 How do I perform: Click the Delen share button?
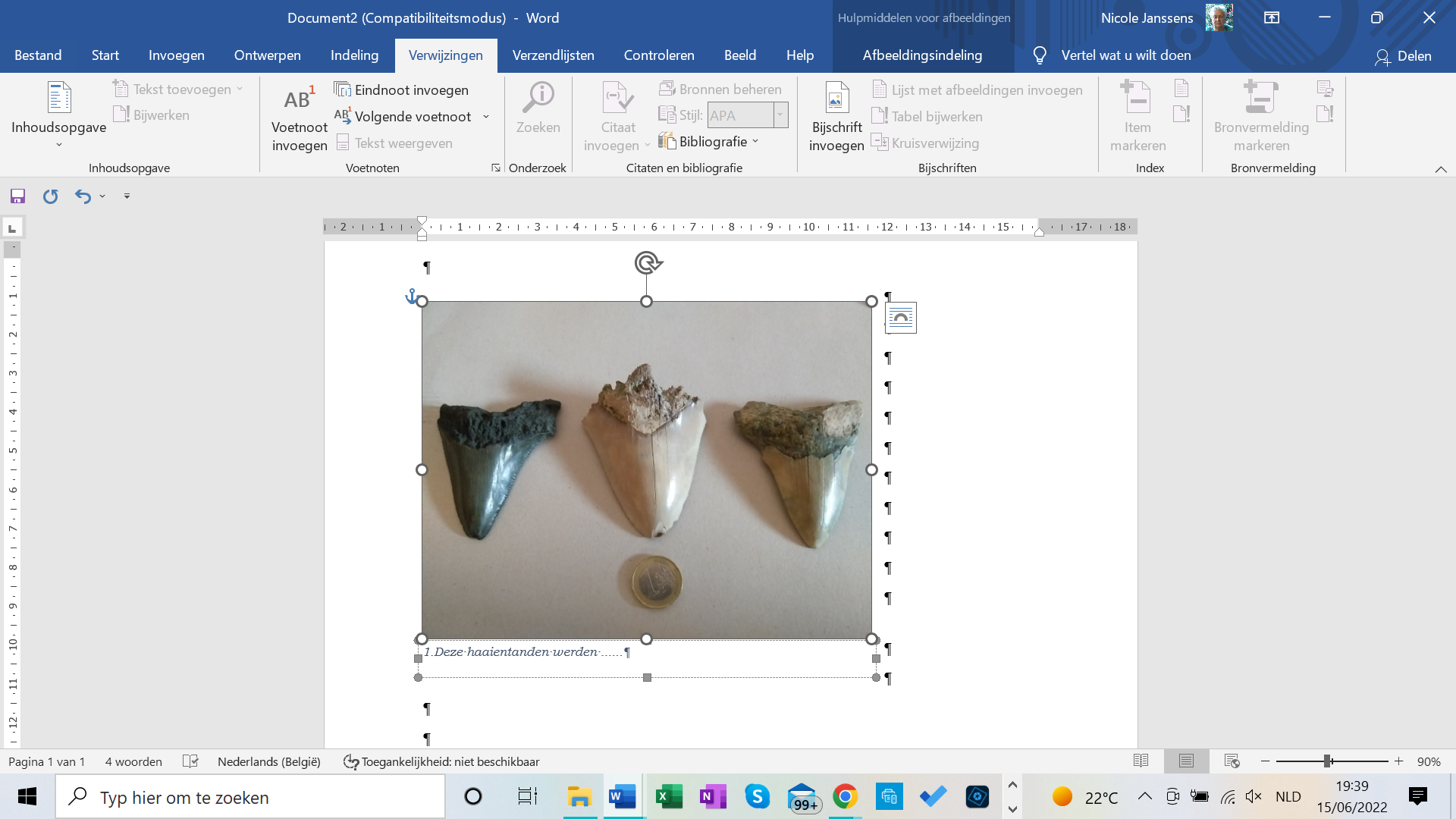(1403, 56)
